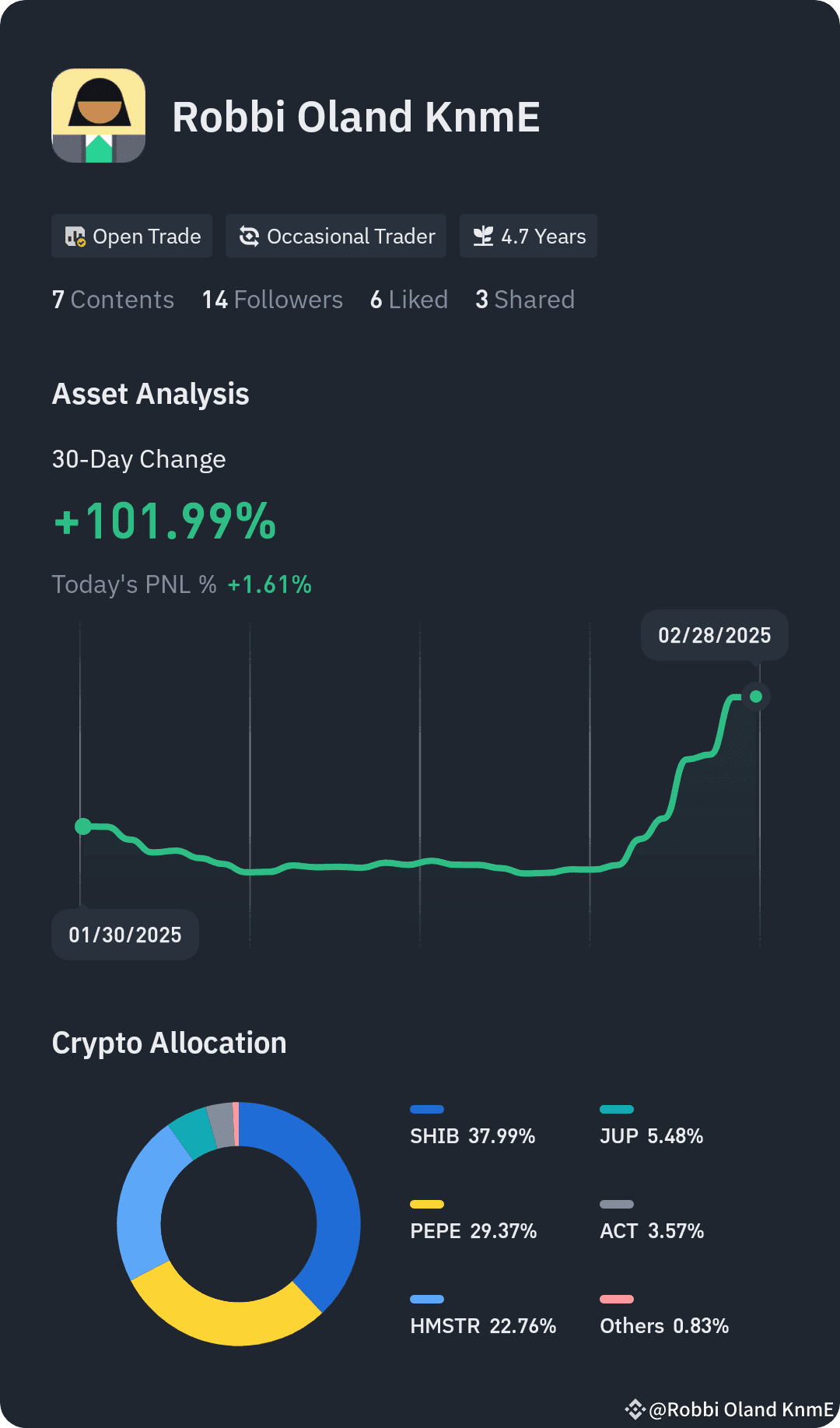
Task: Click the Others pink legend swatch
Action: click(x=617, y=1299)
